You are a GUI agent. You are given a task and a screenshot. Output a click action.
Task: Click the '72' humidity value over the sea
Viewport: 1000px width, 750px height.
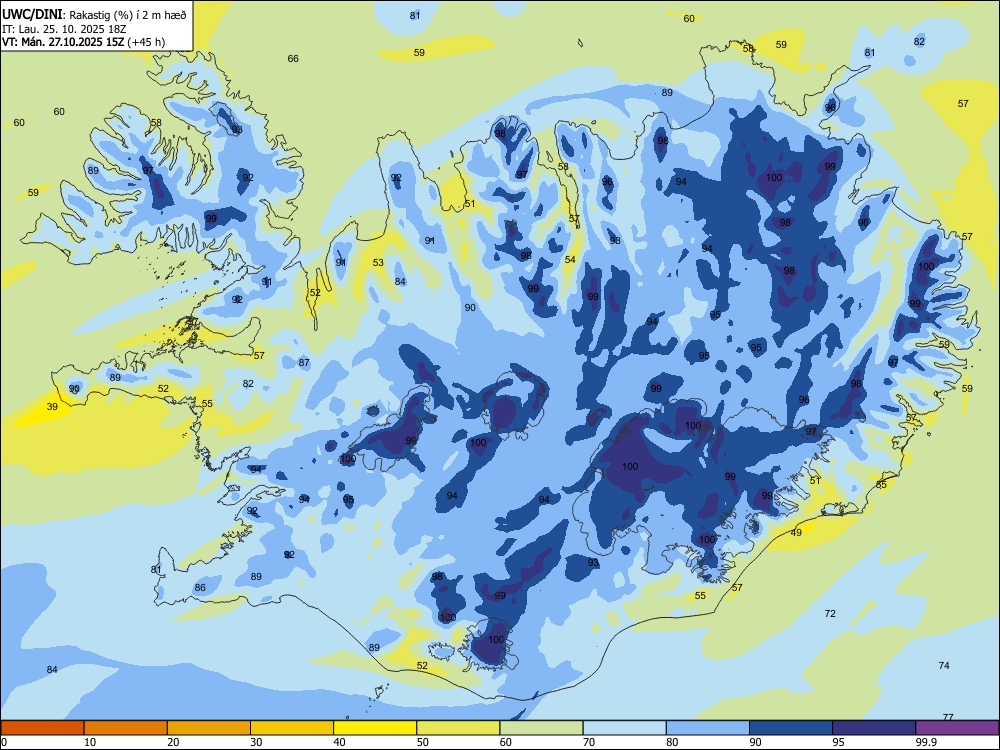830,614
